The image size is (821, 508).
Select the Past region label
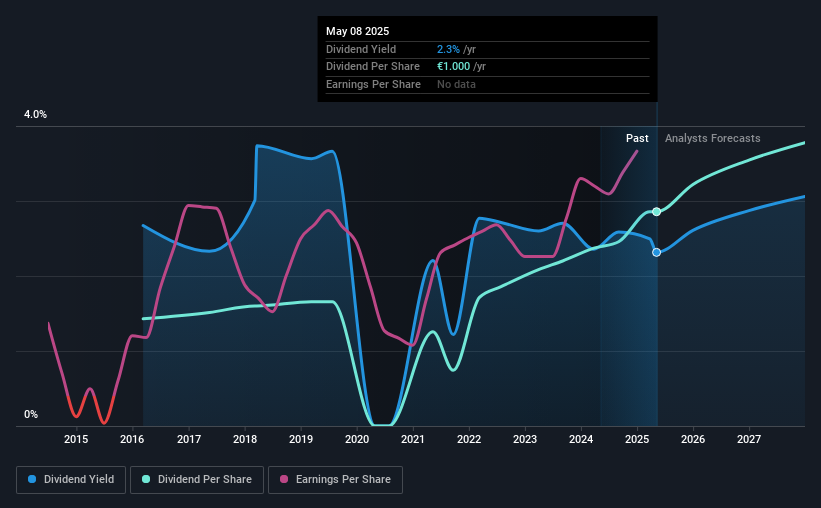(637, 138)
